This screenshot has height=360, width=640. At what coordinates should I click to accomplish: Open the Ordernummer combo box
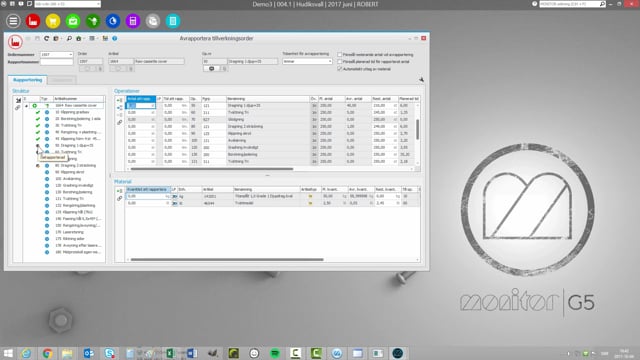pyautogui.click(x=56, y=54)
